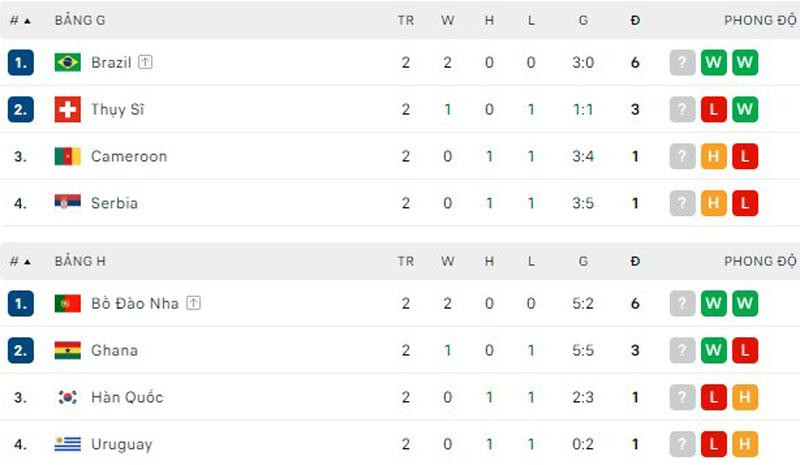Click promotion arrow icon beside Brazil
This screenshot has width=800, height=465.
[146, 62]
